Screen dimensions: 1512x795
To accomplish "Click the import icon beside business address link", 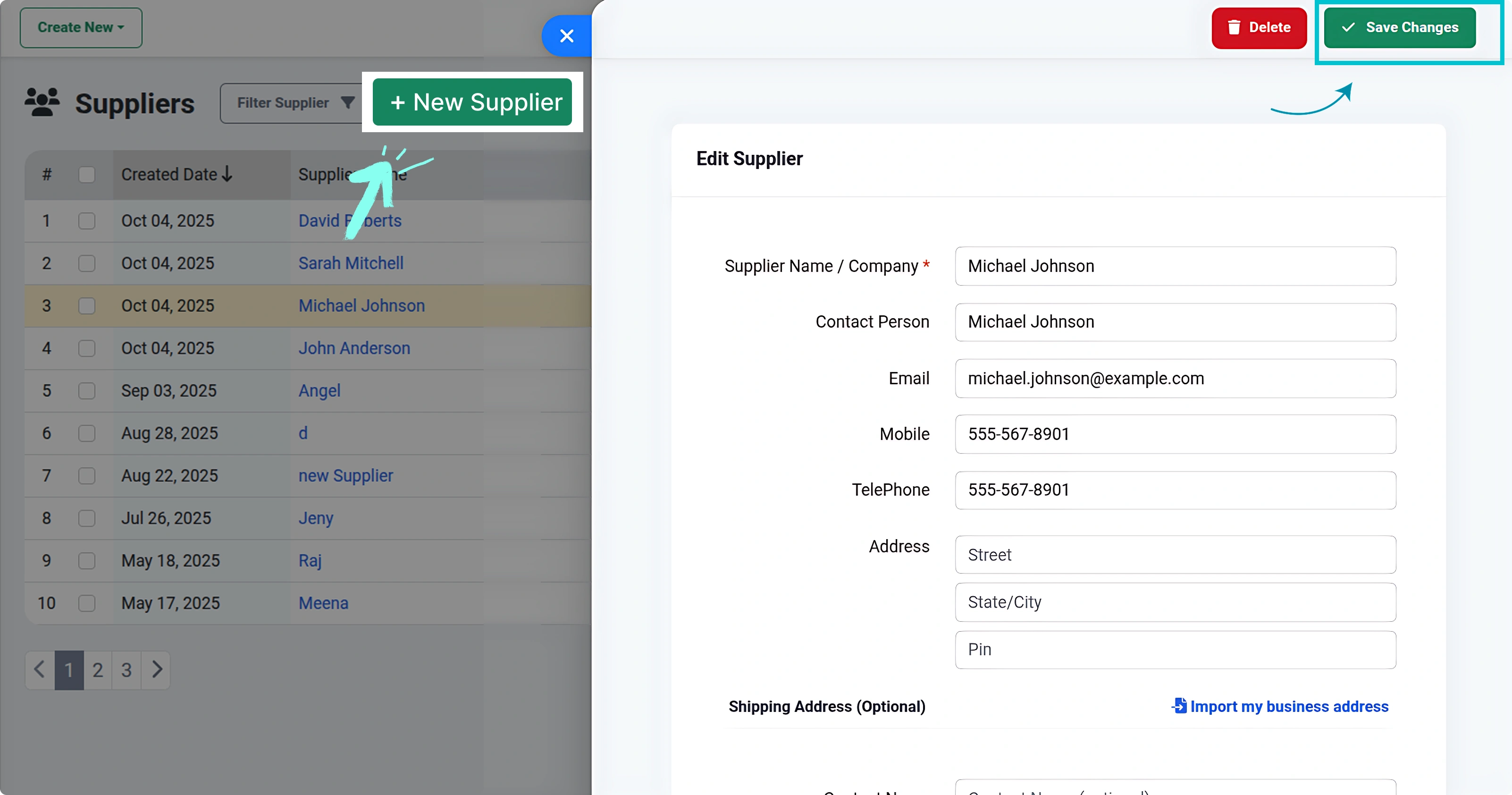I will 1179,705.
